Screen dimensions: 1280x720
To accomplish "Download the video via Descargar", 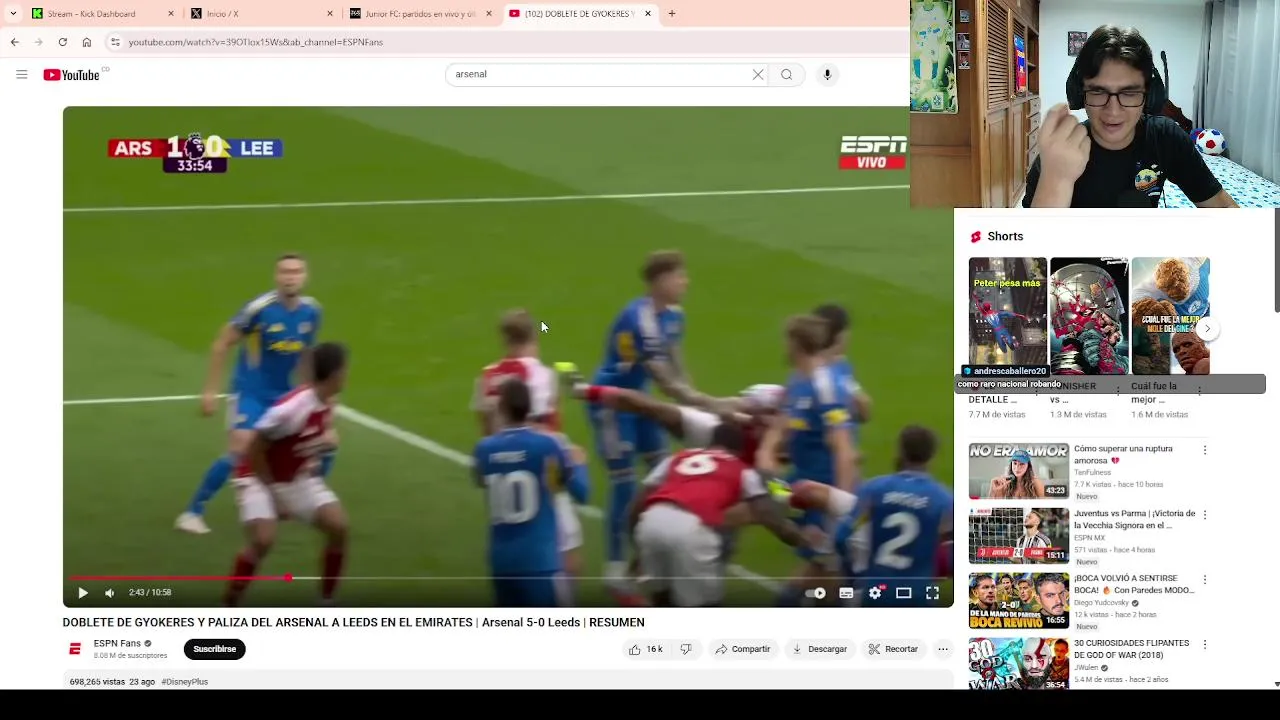I will pos(819,649).
